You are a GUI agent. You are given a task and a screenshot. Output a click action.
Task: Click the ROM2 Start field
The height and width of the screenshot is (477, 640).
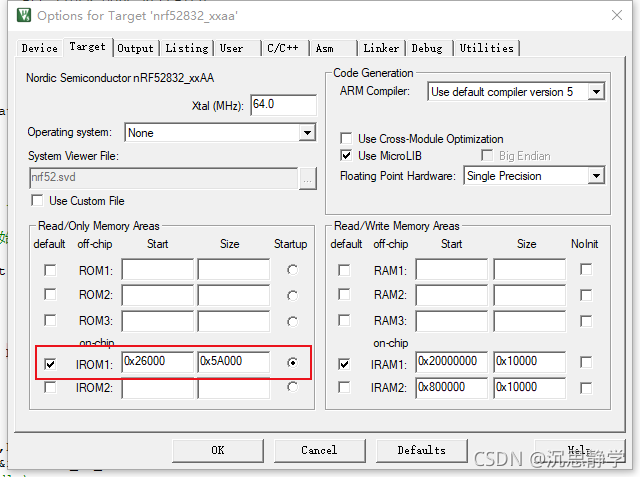pos(158,295)
